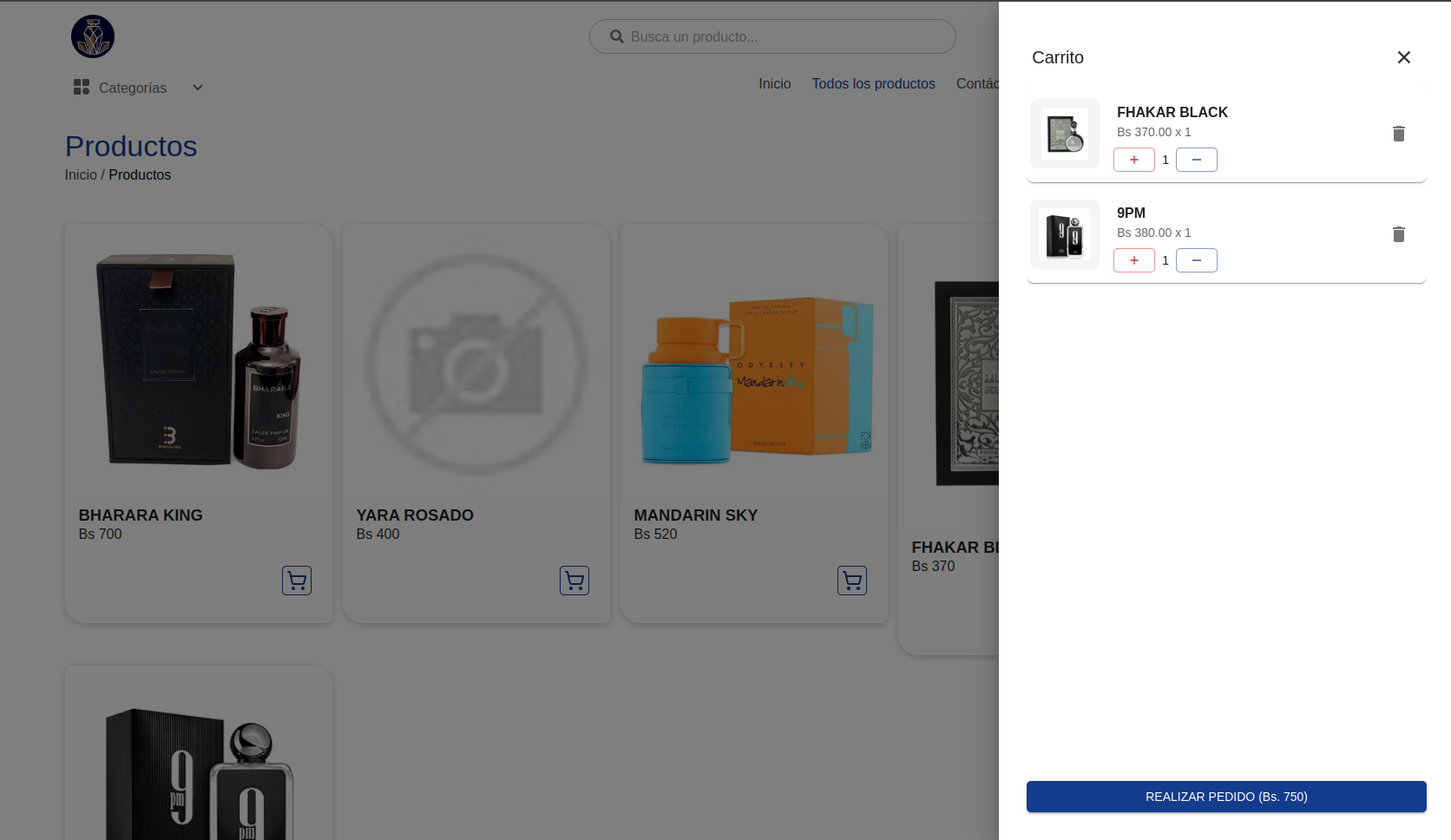
Task: Decrease 9PM quantity with minus button
Action: pos(1196,260)
